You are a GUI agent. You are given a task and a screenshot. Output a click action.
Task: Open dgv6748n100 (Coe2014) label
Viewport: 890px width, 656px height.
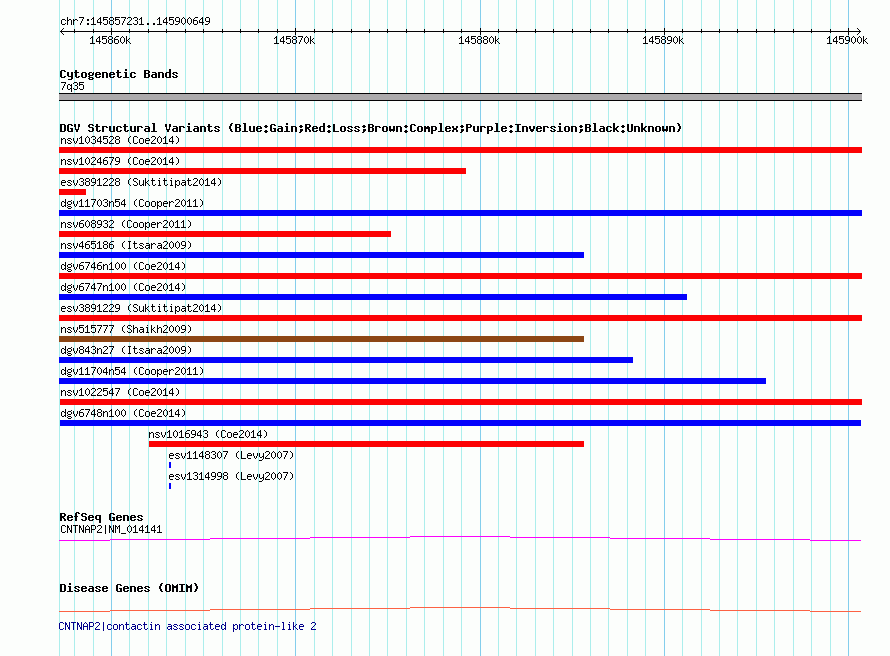[123, 413]
